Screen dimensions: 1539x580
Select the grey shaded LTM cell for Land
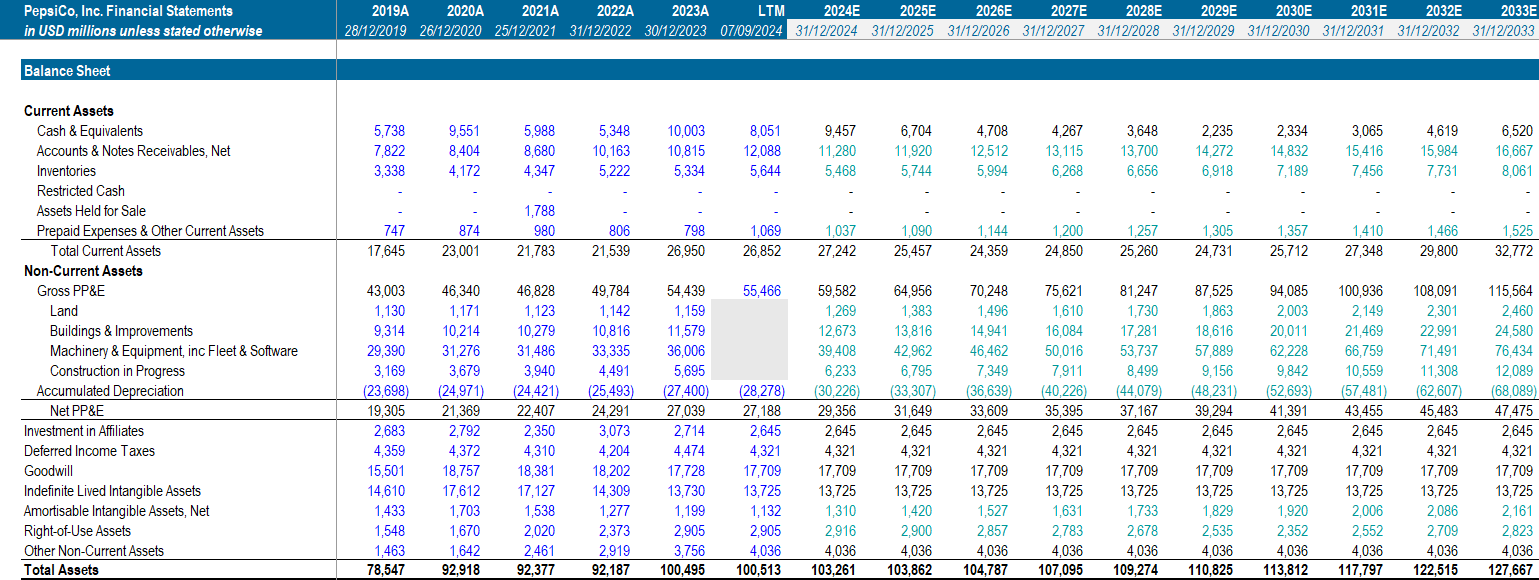pyautogui.click(x=752, y=311)
